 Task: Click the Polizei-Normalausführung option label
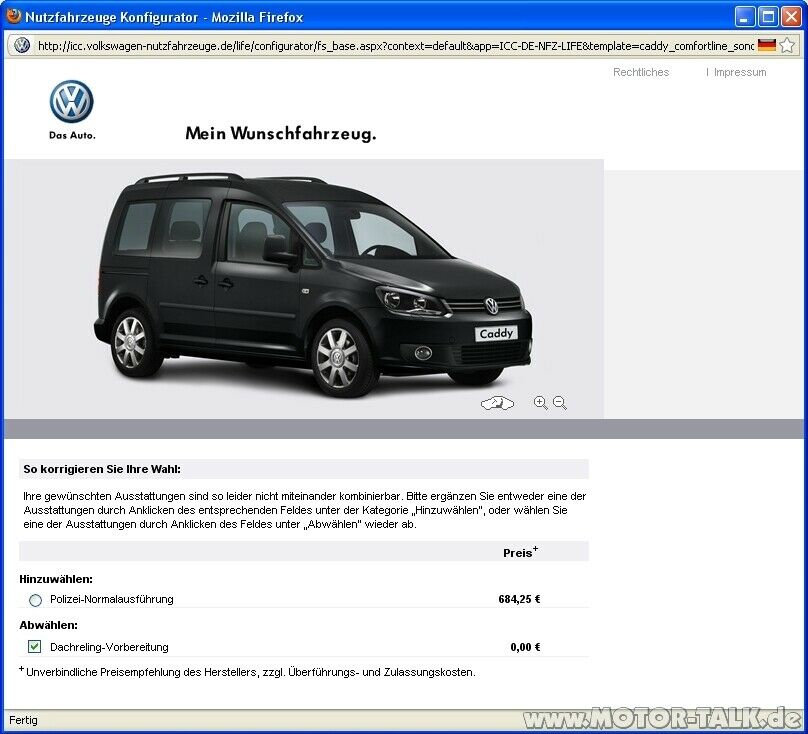[x=112, y=599]
